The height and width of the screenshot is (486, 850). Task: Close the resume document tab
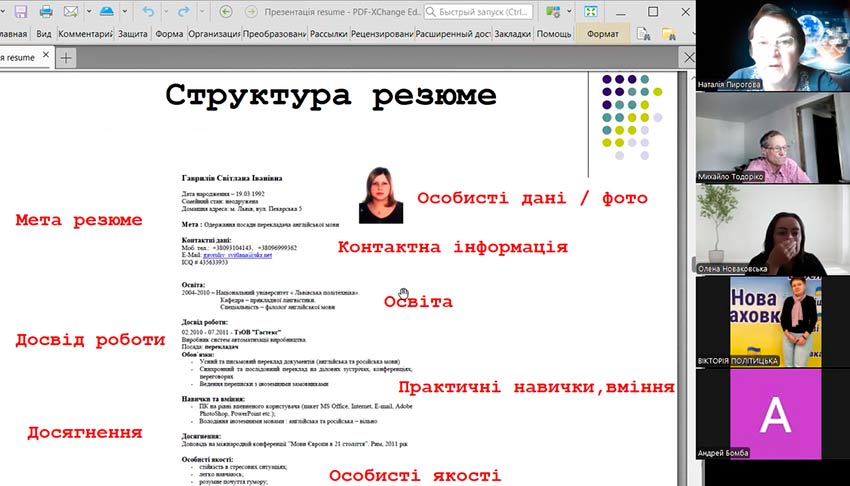(45, 57)
